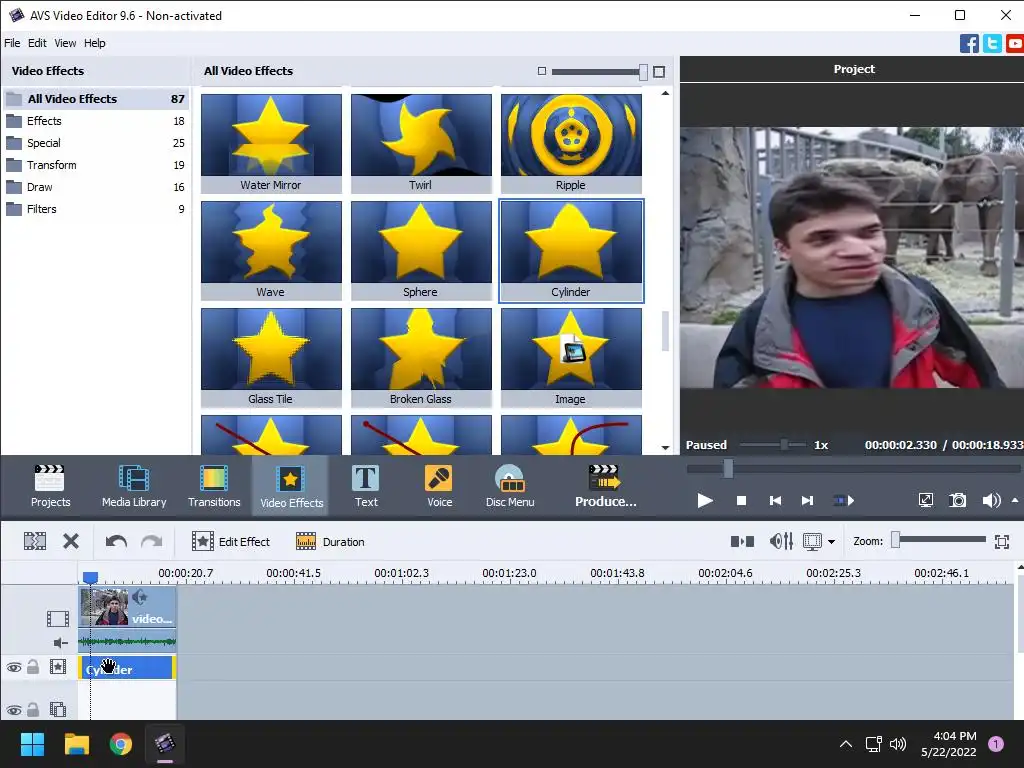Click the Produce button
This screenshot has height=768, width=1024.
click(x=605, y=486)
